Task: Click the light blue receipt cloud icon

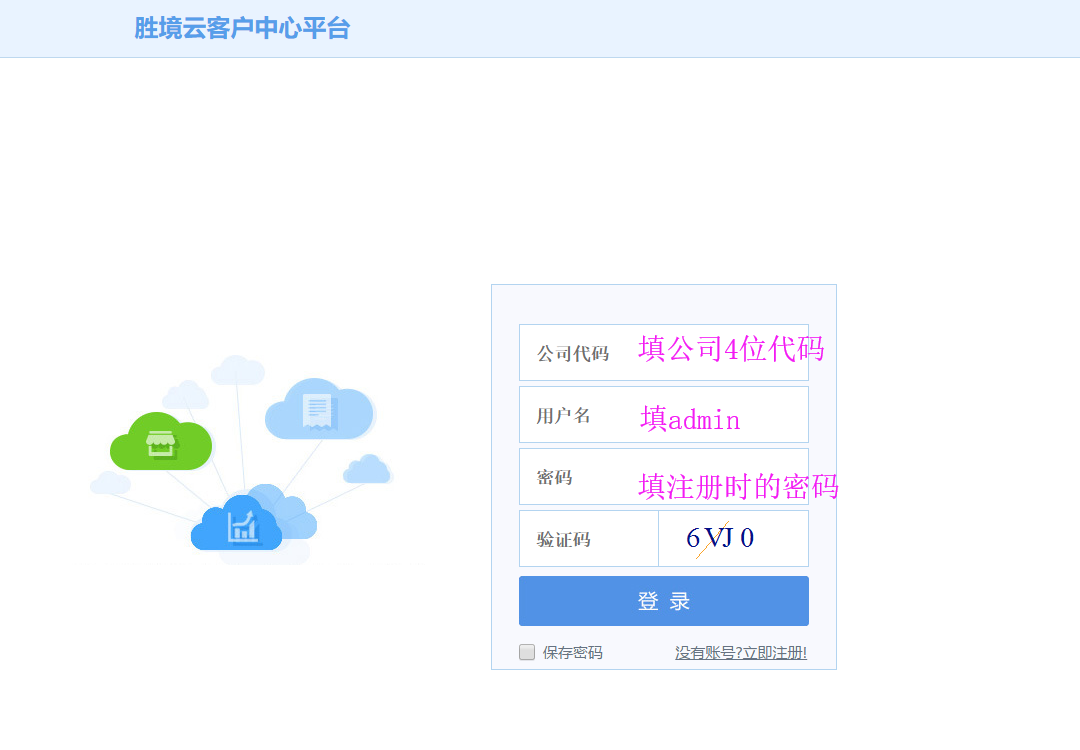Action: pyautogui.click(x=318, y=410)
